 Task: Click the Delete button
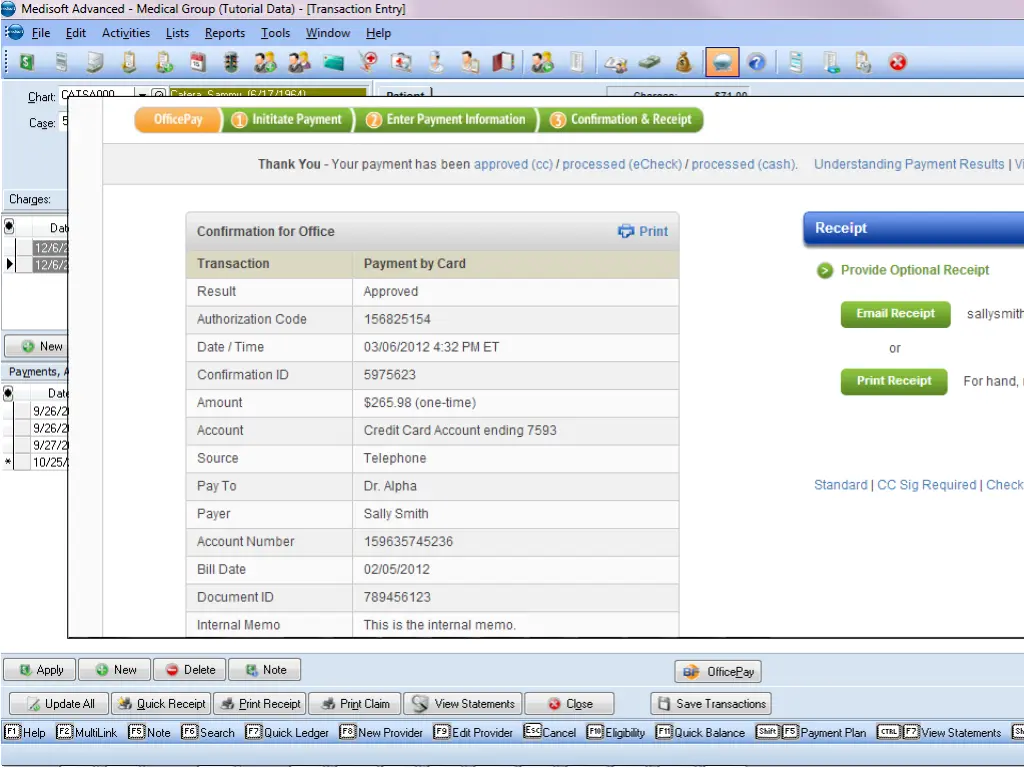(189, 670)
